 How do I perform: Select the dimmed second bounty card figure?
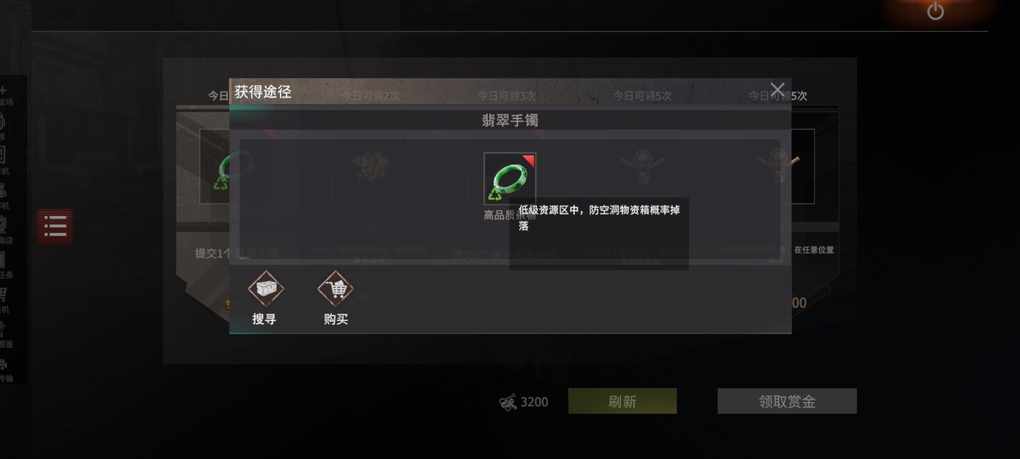[x=371, y=167]
